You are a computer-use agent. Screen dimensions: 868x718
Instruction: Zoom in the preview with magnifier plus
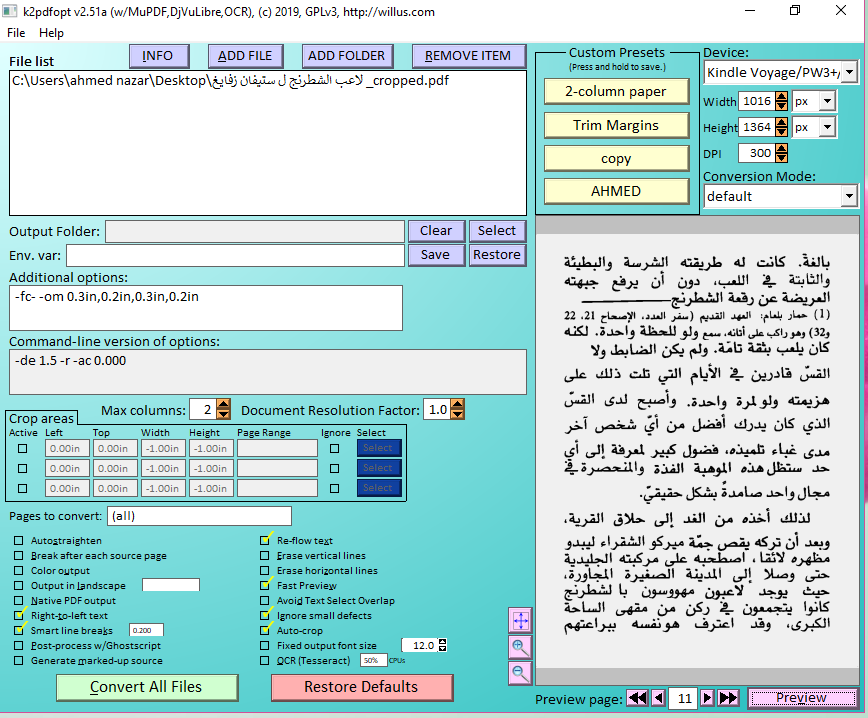click(x=520, y=647)
